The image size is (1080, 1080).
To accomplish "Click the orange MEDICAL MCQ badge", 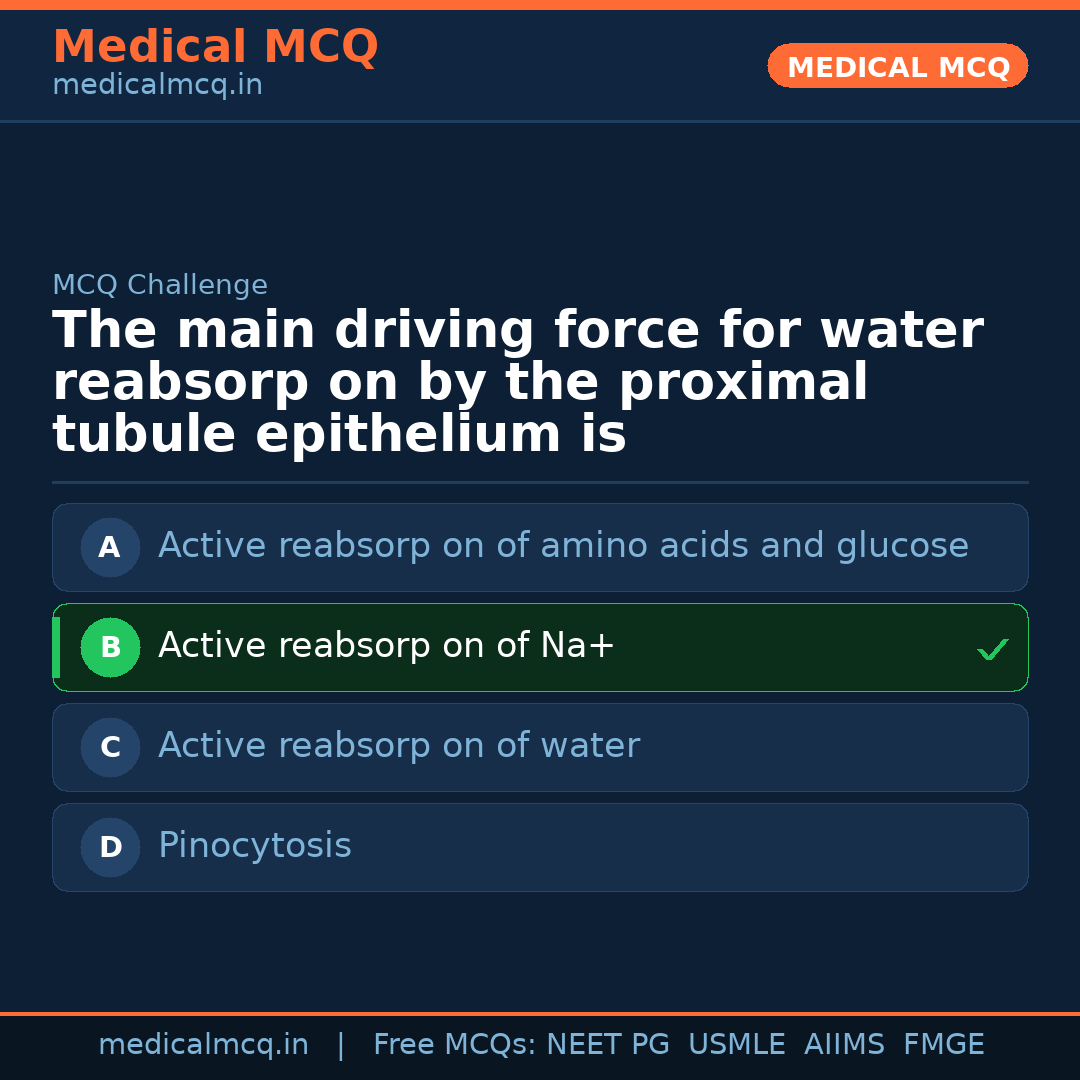I will pos(897,67).
